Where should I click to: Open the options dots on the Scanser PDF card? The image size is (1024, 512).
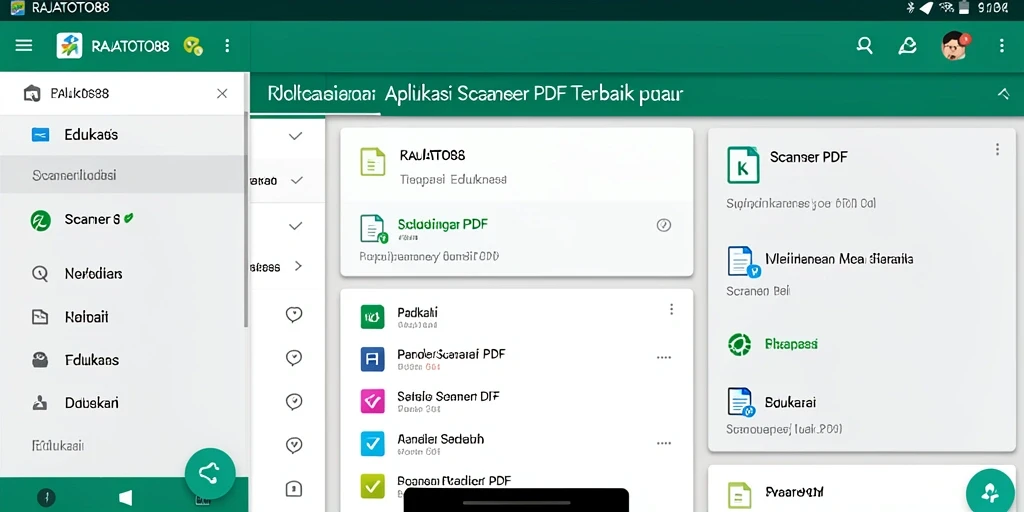[x=997, y=150]
